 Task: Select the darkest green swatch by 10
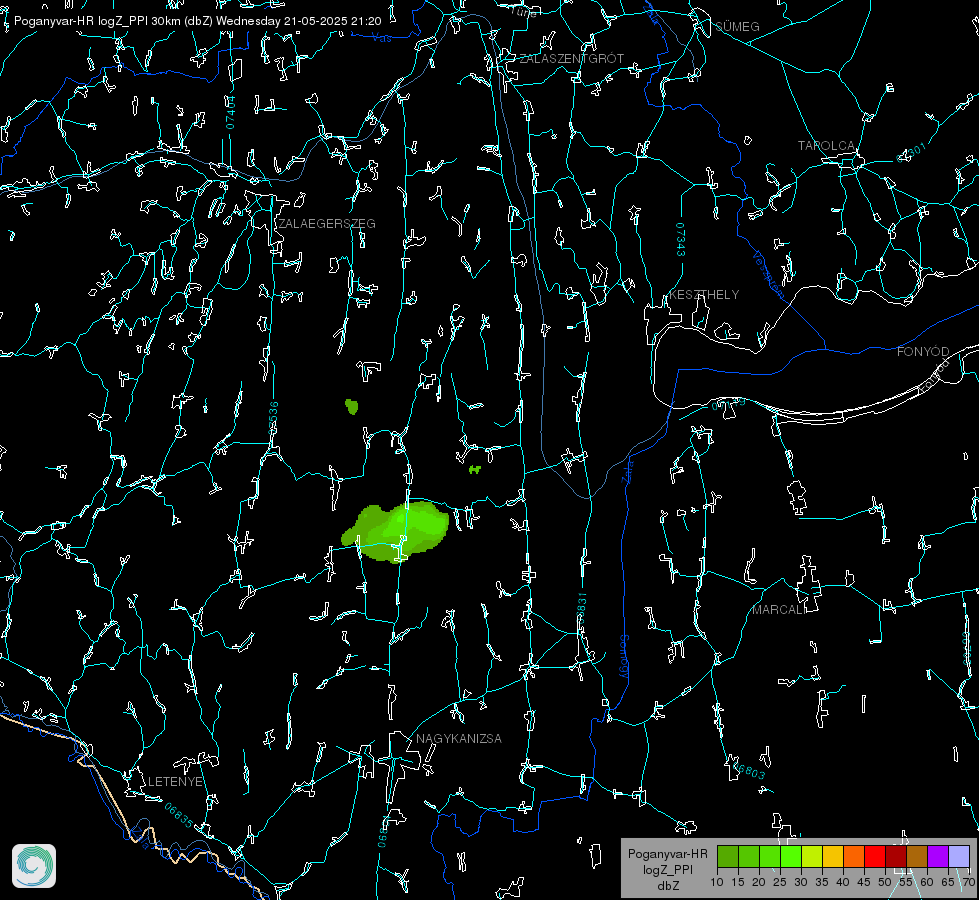click(x=728, y=856)
